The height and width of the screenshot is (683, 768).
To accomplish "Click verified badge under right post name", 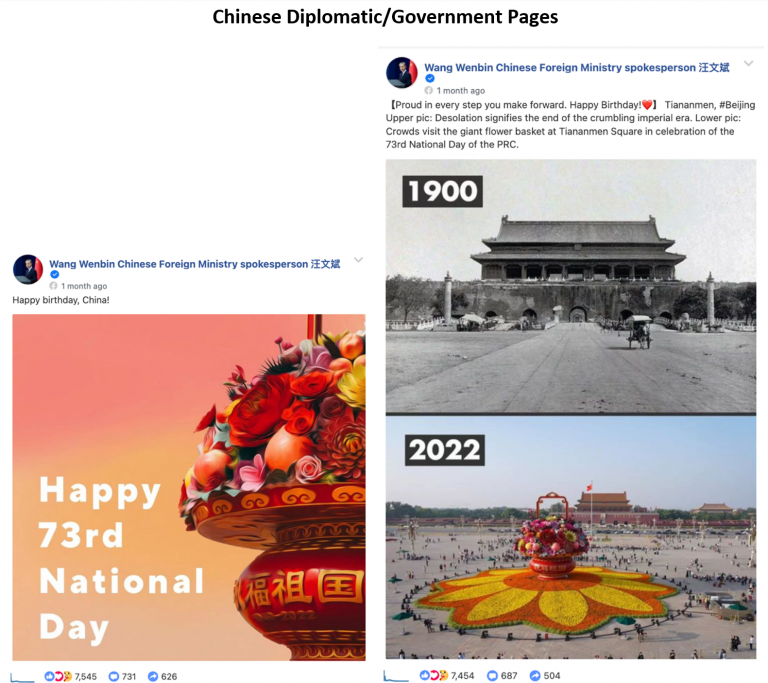I will pos(430,78).
